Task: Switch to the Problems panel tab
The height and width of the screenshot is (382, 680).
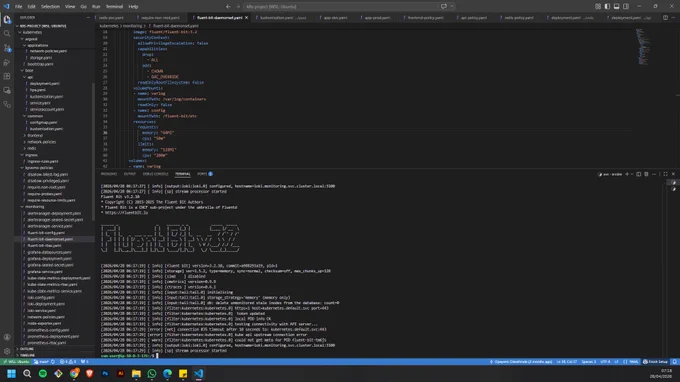Action: coord(109,174)
